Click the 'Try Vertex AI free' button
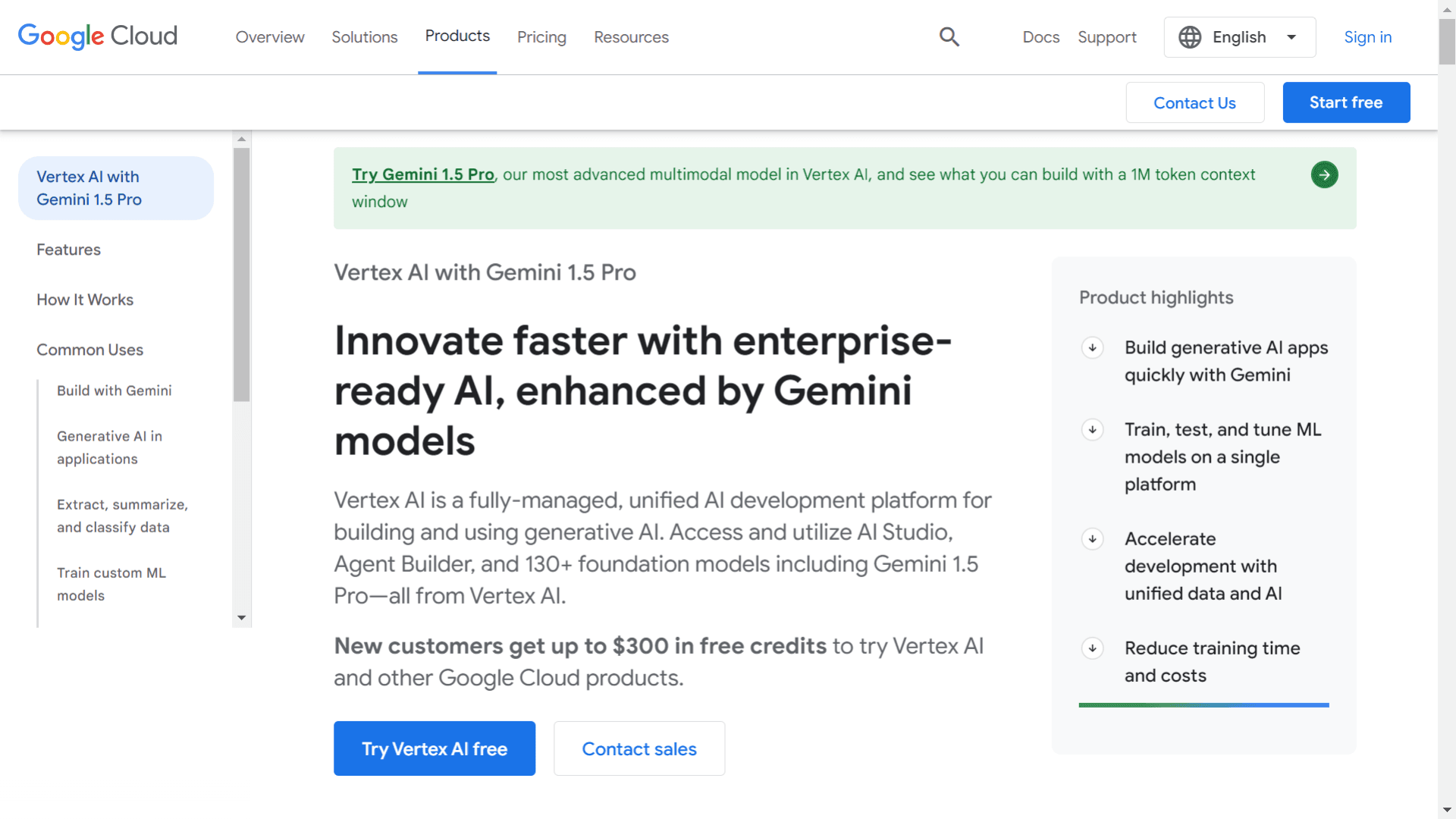1456x819 pixels. tap(434, 748)
